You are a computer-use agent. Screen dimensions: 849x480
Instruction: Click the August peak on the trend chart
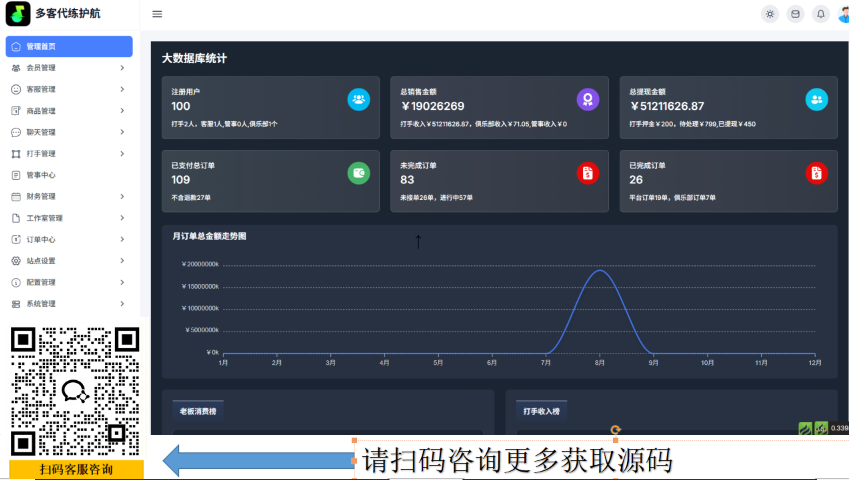pos(599,270)
